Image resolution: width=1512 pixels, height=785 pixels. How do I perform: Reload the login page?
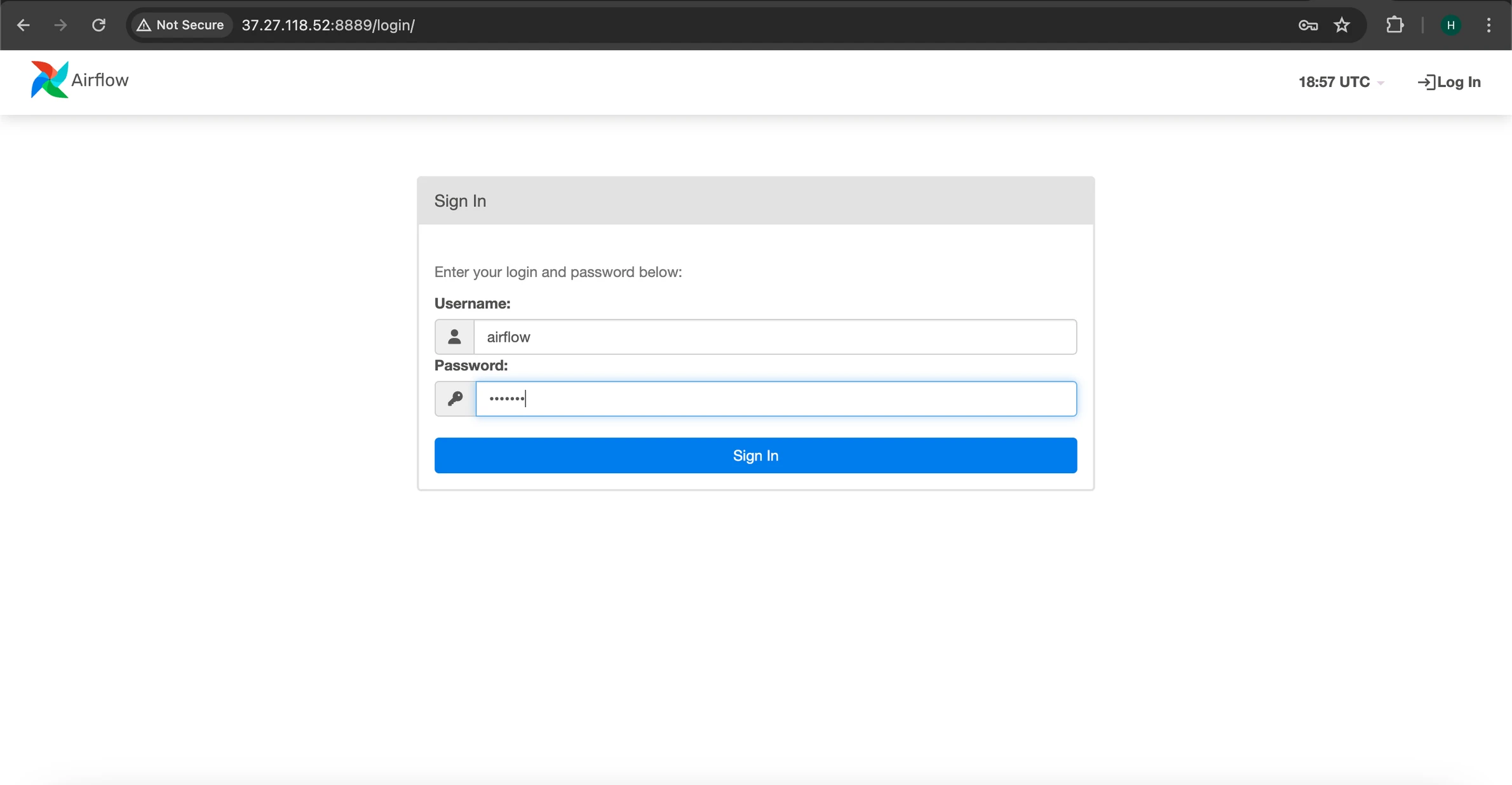click(x=98, y=25)
